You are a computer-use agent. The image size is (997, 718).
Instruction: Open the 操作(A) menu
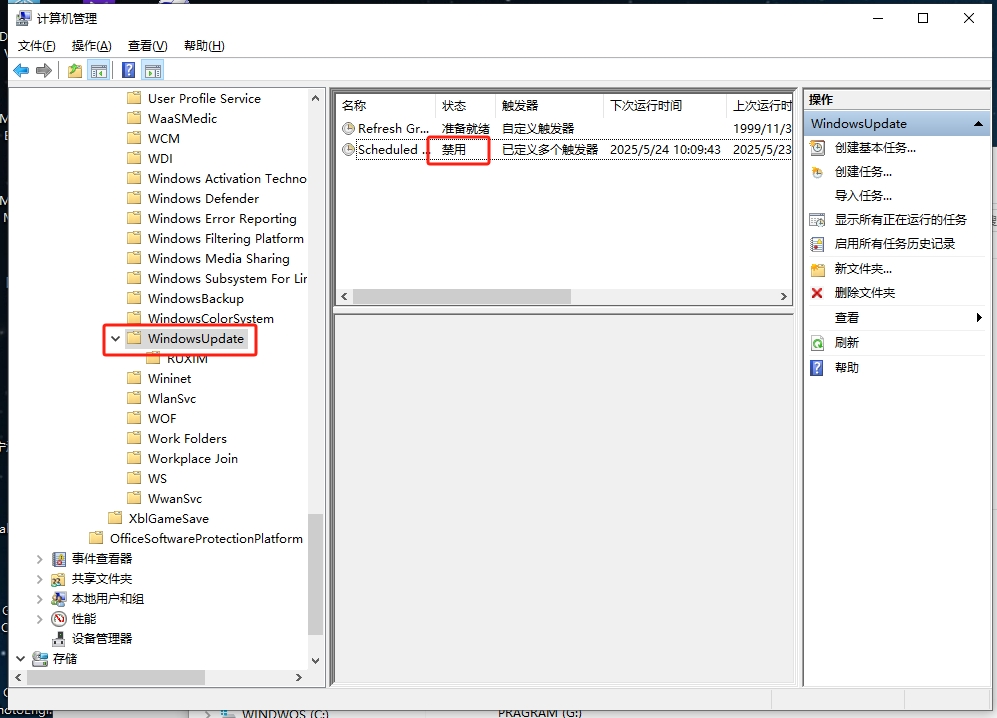click(x=91, y=46)
